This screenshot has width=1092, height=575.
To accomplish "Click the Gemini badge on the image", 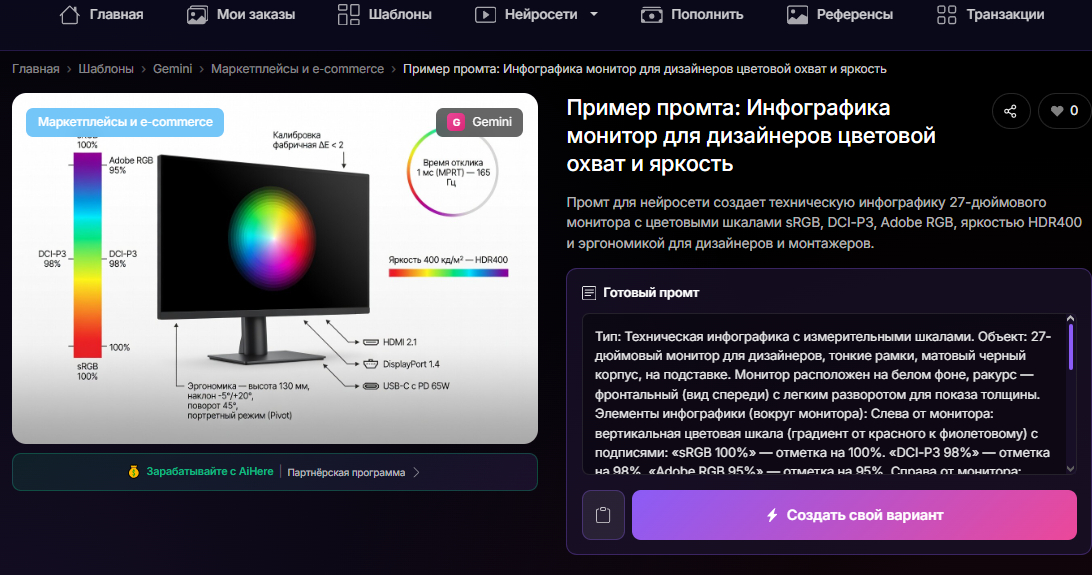I will (x=479, y=122).
